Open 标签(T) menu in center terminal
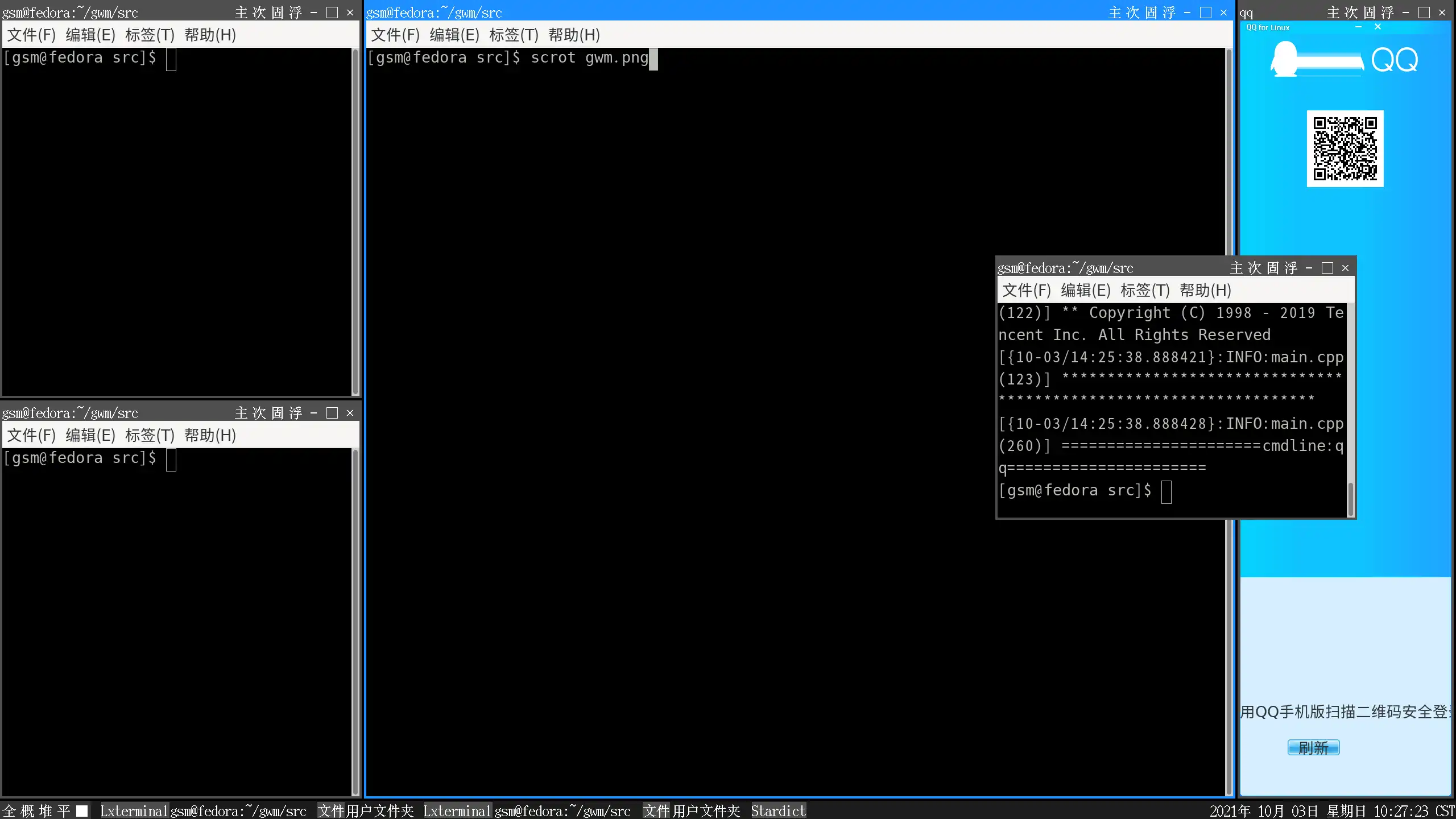Image resolution: width=1456 pixels, height=819 pixels. click(514, 35)
